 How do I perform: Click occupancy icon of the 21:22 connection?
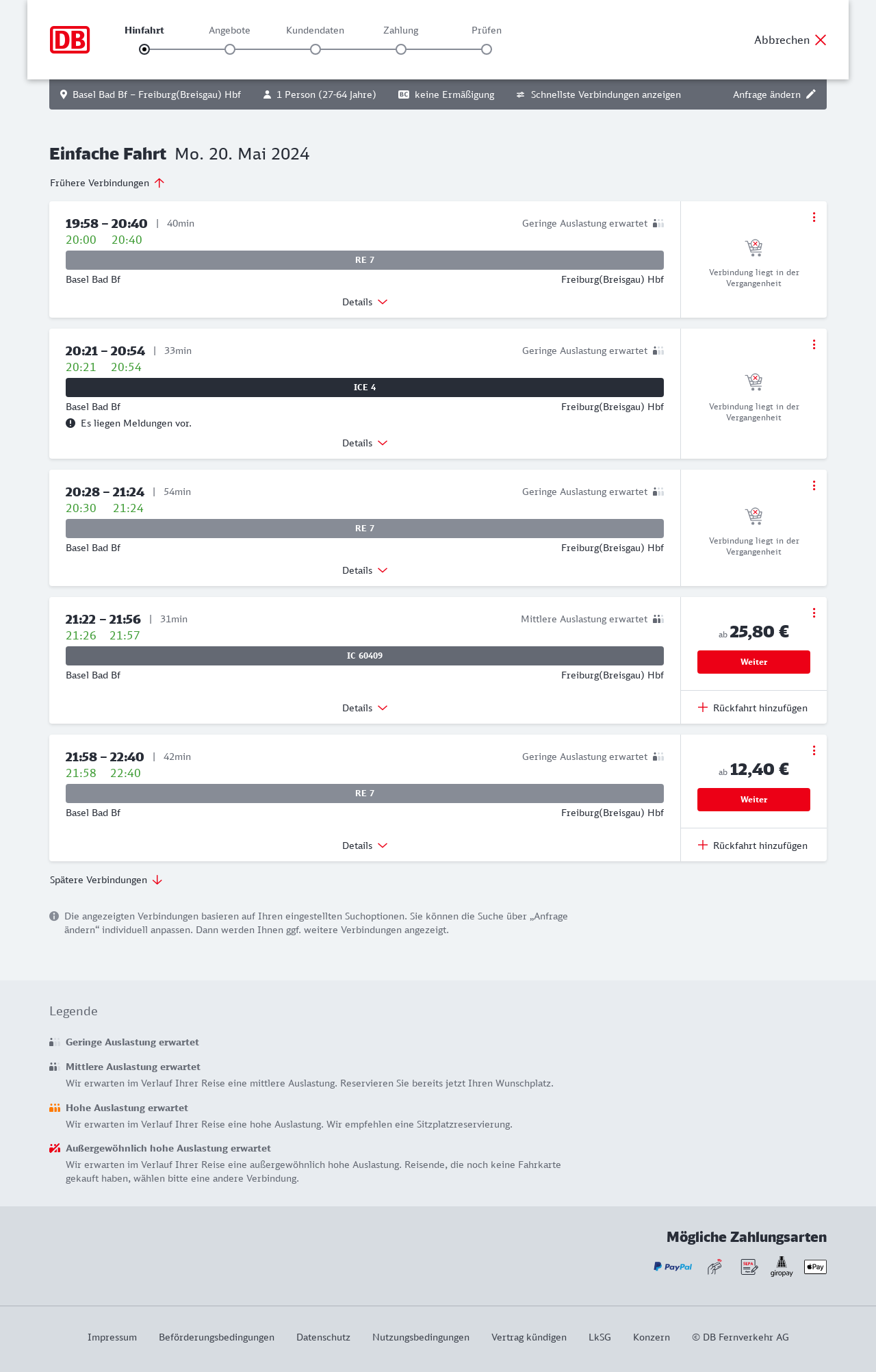[658, 619]
